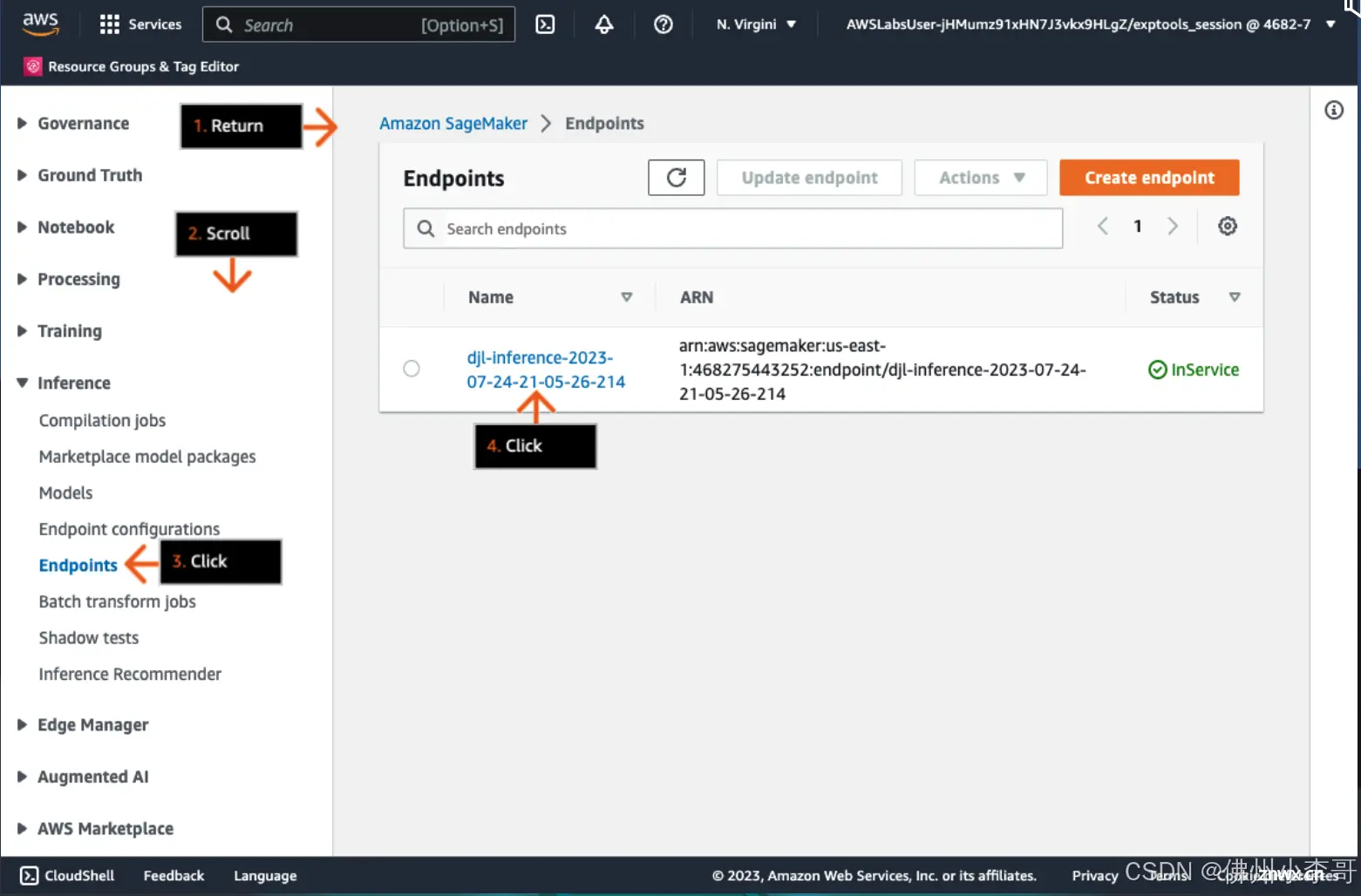The height and width of the screenshot is (896, 1361).
Task: Click Feedback in the footer
Action: click(174, 875)
